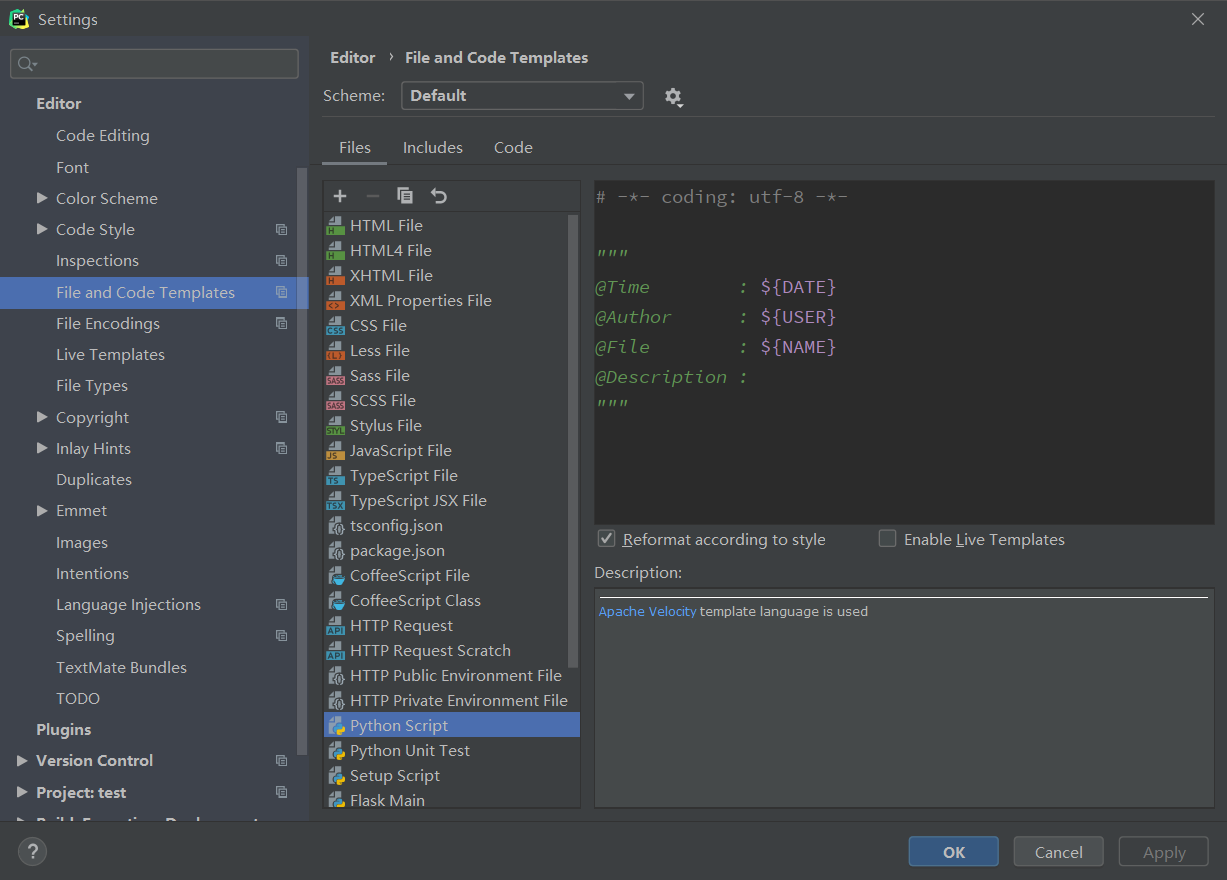Open the Apache Velocity link
Viewport: 1227px width, 880px height.
coord(647,611)
